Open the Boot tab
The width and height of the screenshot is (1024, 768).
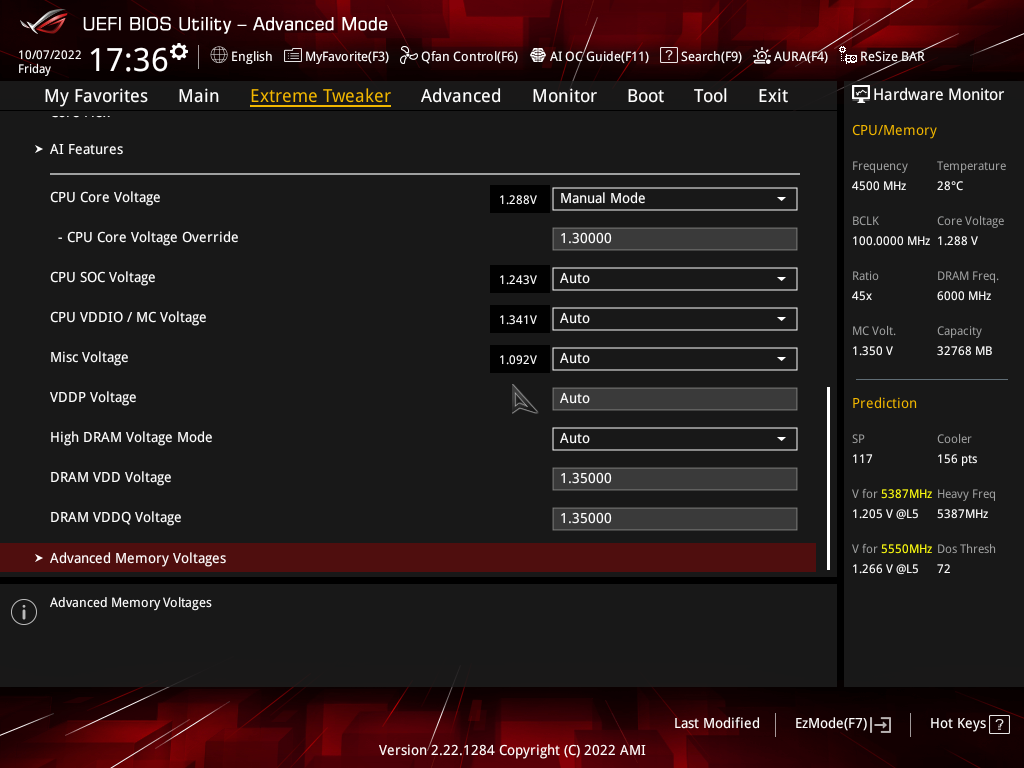coord(645,96)
